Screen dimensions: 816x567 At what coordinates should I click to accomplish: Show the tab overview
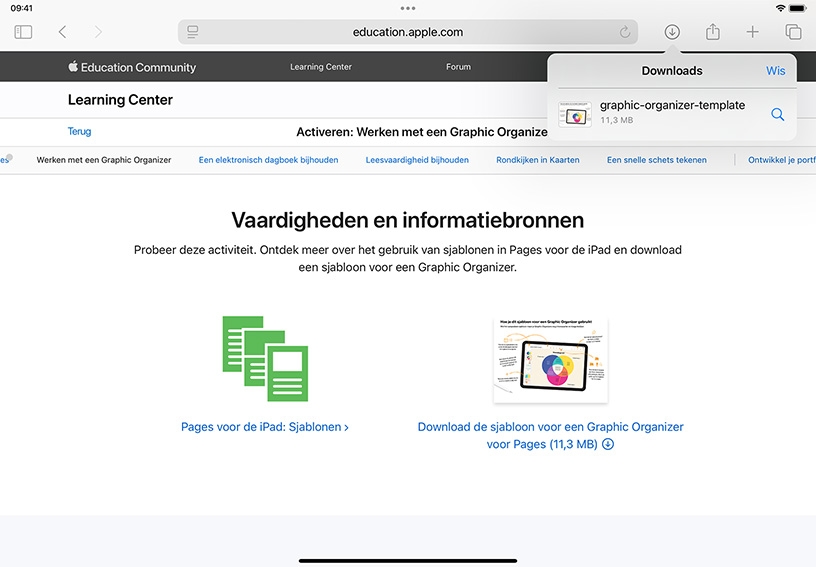[x=793, y=32]
